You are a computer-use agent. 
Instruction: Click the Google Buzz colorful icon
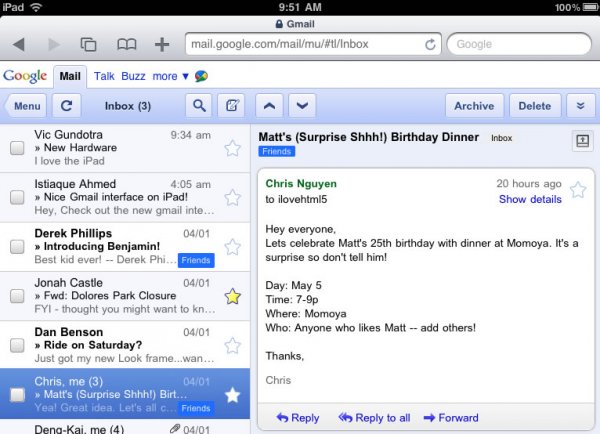[x=201, y=76]
